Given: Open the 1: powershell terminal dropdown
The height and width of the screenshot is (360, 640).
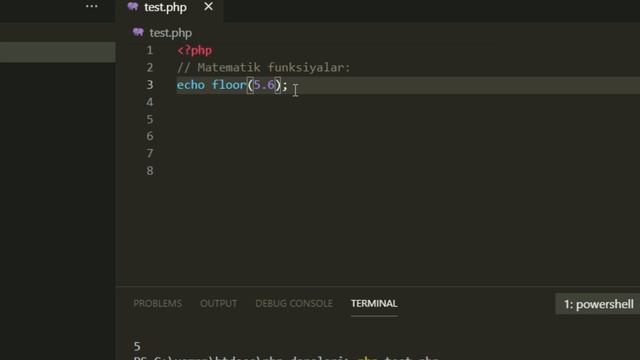Looking at the screenshot, I should (x=598, y=304).
